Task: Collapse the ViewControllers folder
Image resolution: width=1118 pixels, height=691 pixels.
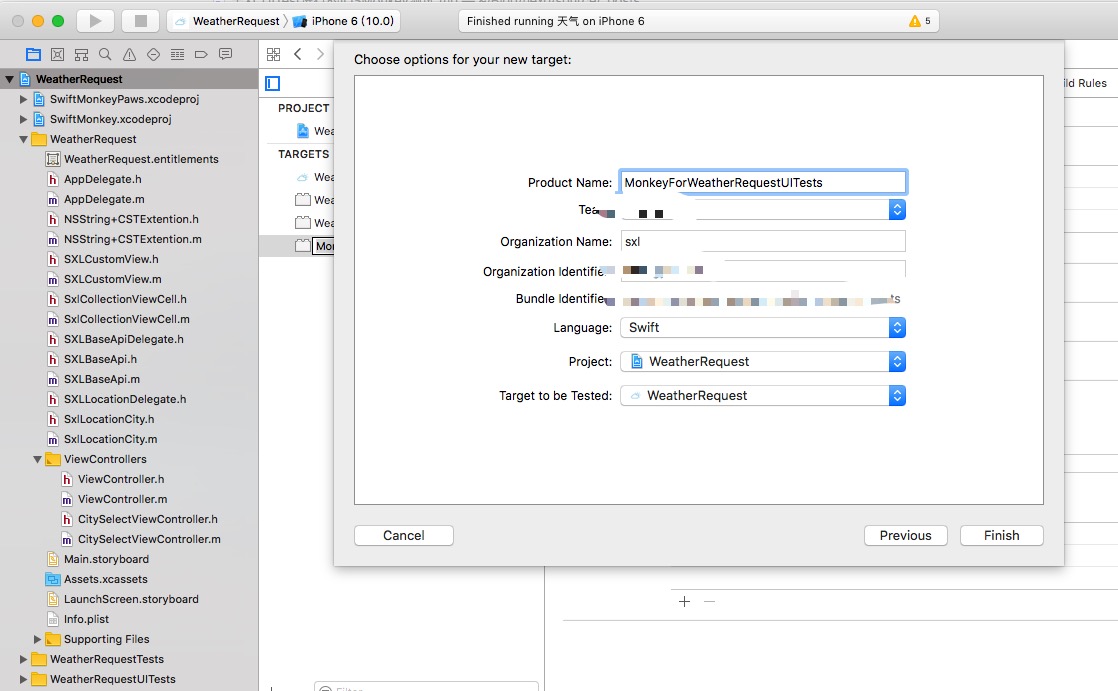Action: tap(37, 459)
